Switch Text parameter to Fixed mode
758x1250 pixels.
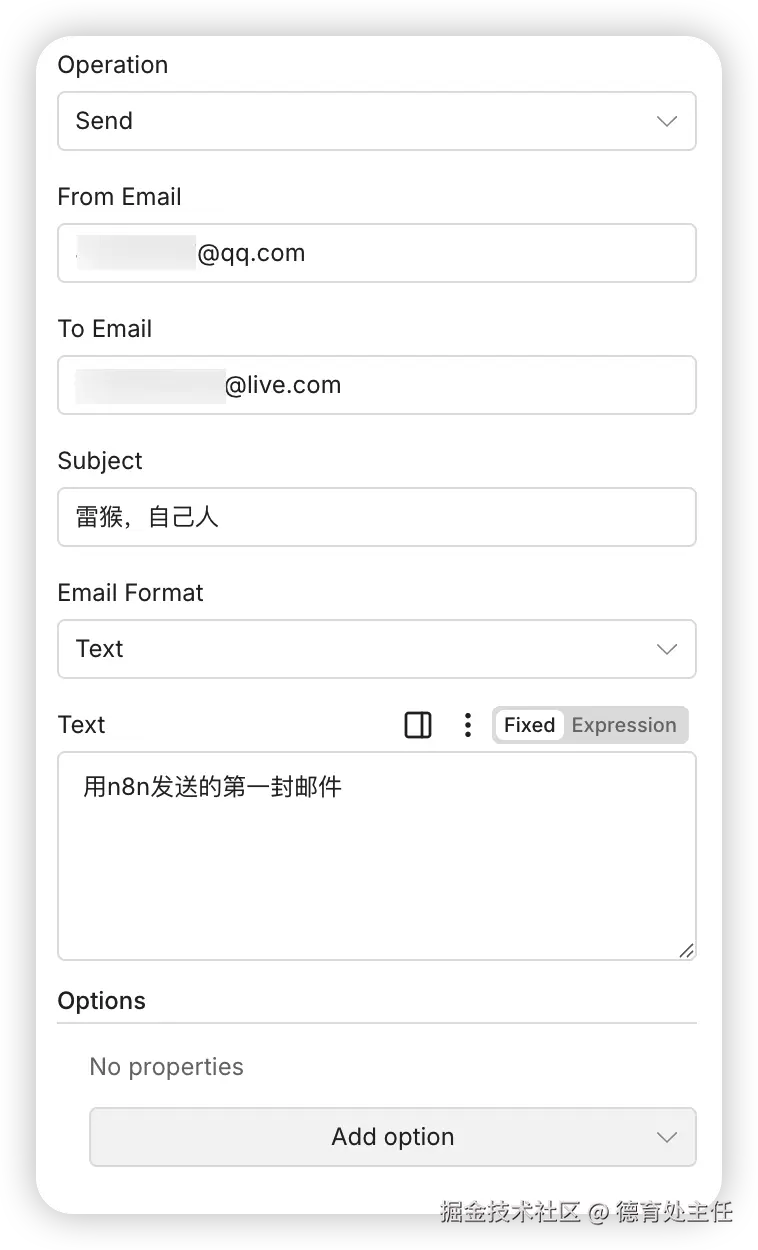click(529, 725)
